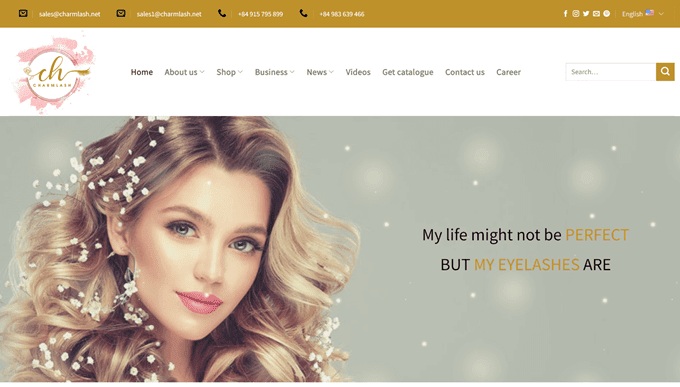Open the Career page
Viewport: 680px width, 387px height.
[508, 72]
